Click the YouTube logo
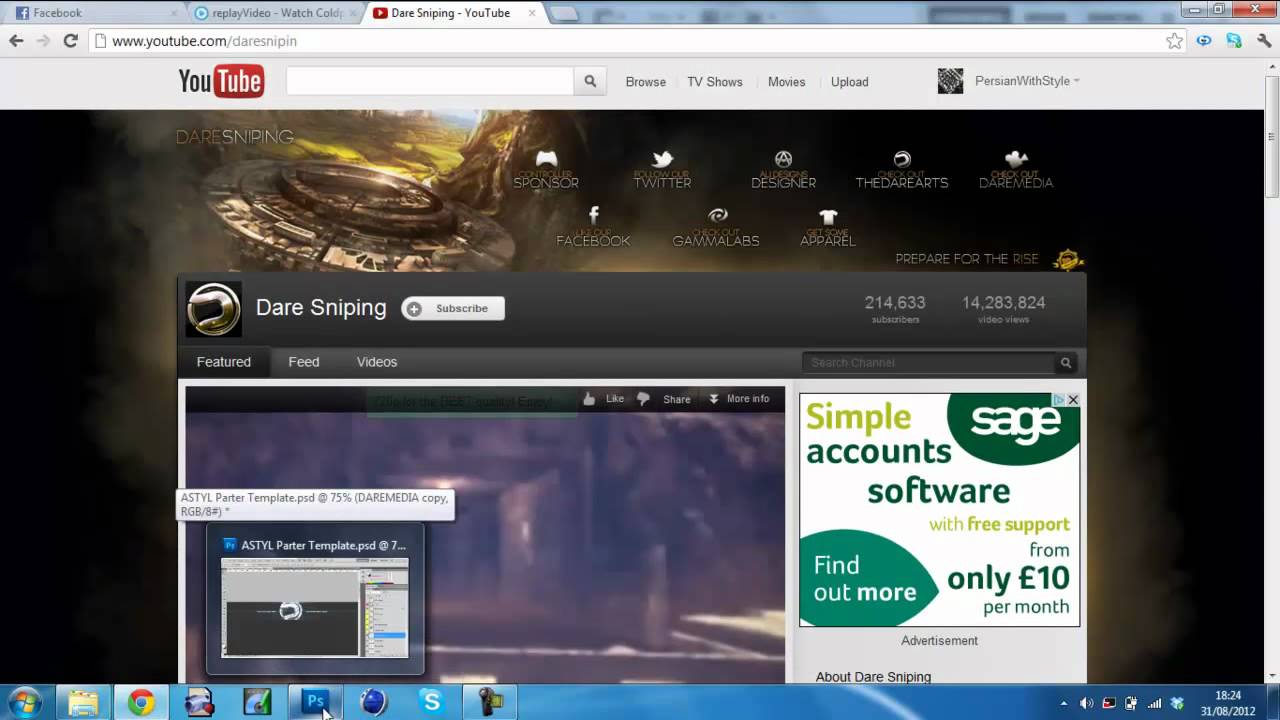 tap(221, 81)
